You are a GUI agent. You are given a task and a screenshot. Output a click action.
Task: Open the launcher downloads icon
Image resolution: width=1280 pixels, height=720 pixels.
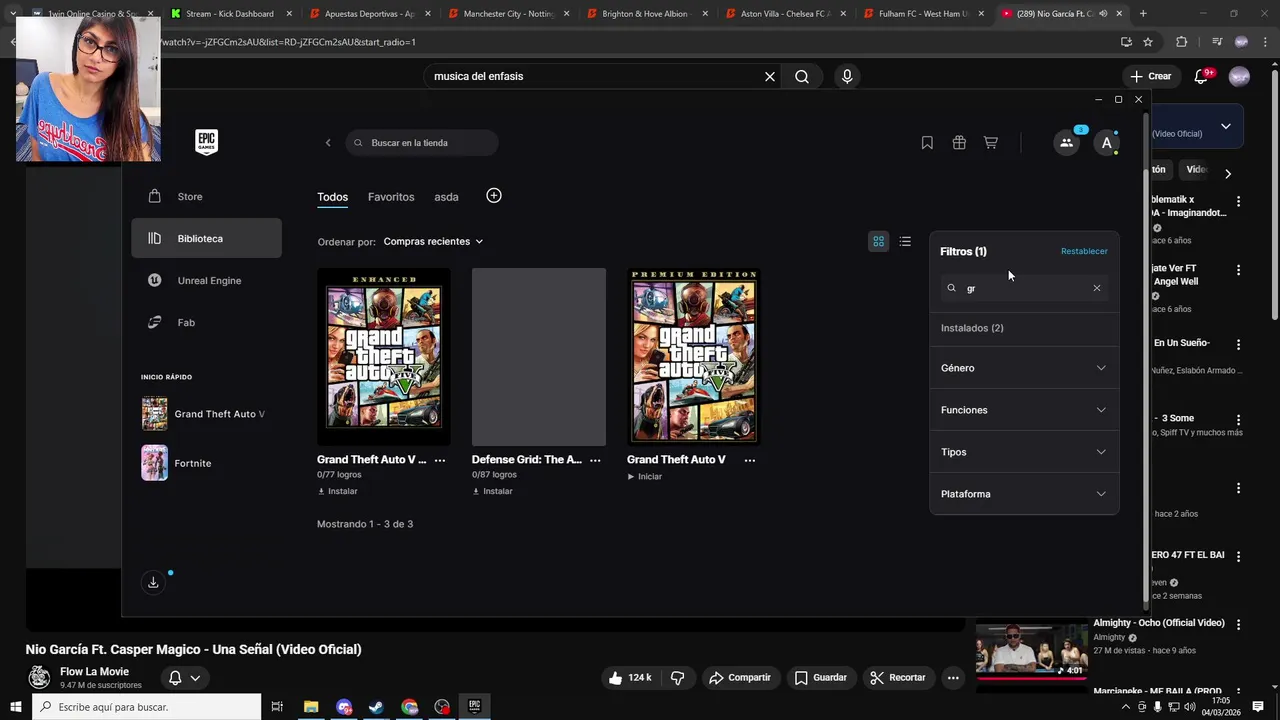pos(153,582)
